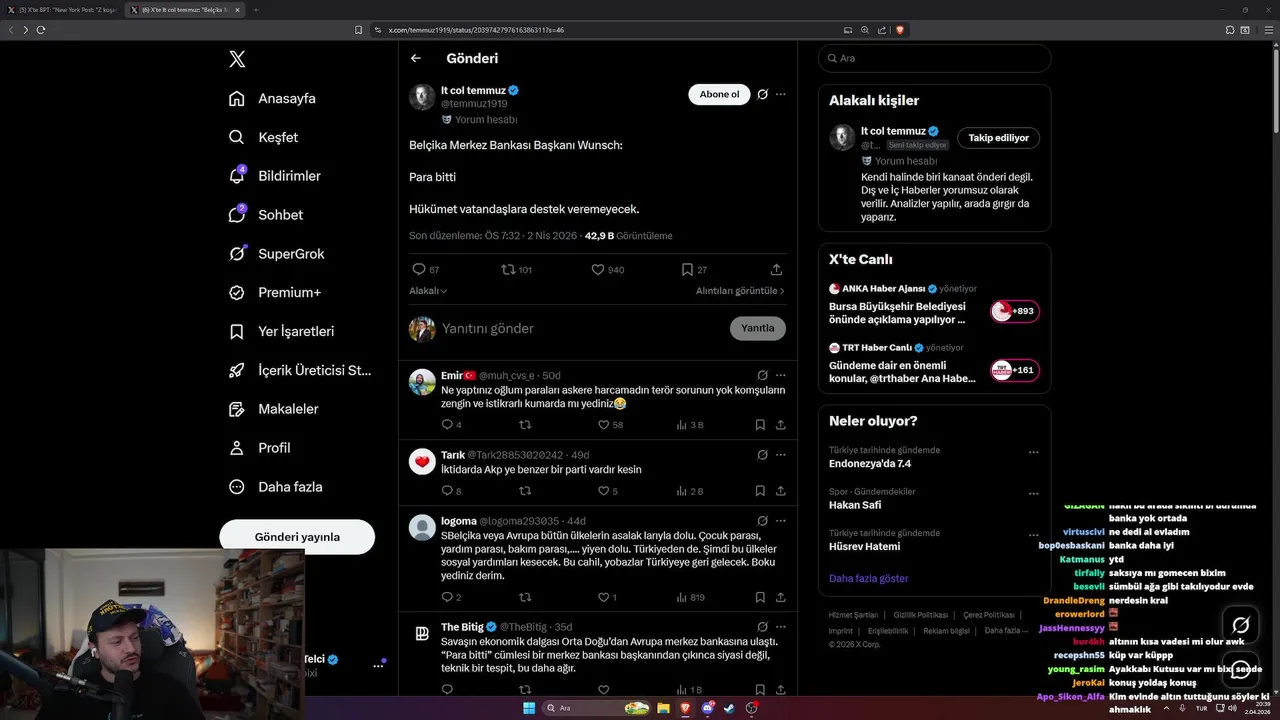Viewport: 1280px width, 720px height.
Task: Click the Ara search box on X
Action: click(934, 58)
